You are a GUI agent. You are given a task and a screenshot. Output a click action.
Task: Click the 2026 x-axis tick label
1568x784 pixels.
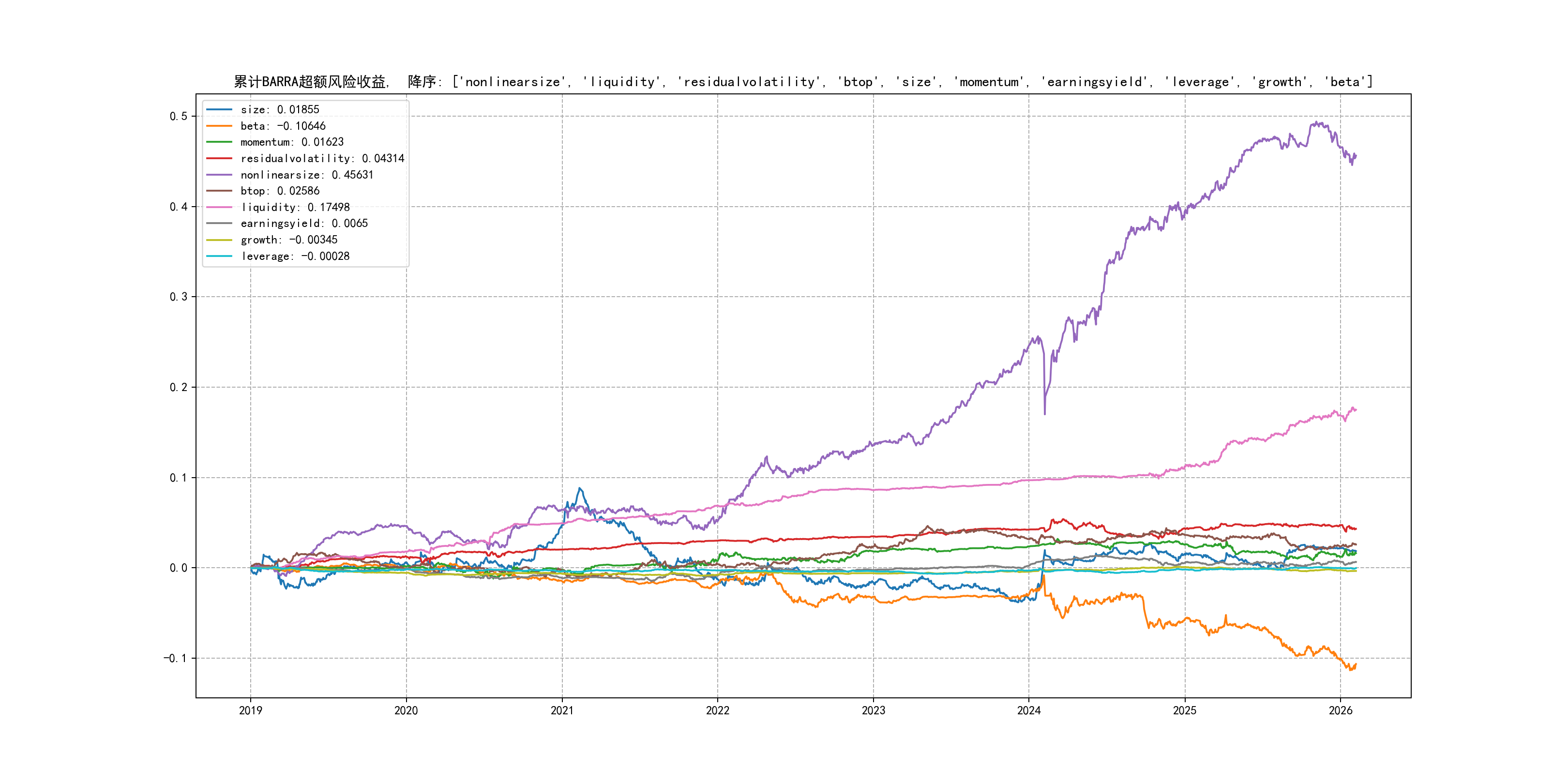coord(1340,710)
